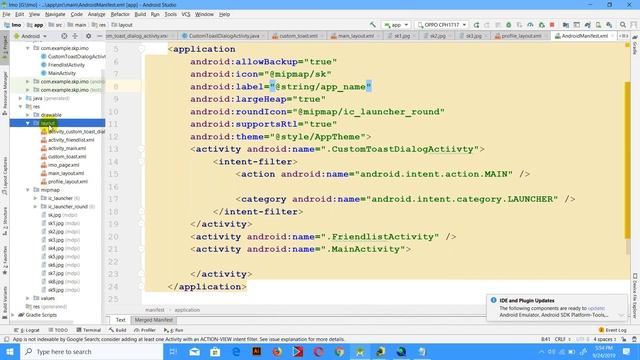Select FriendlistActivity class in tree
The width and height of the screenshot is (640, 360).
(x=66, y=64)
